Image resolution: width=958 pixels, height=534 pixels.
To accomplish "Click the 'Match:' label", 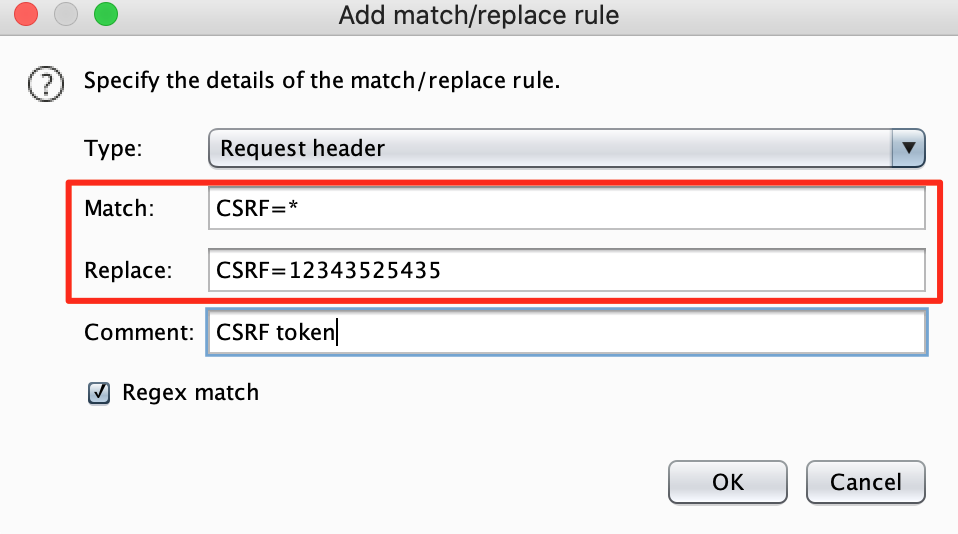I will tap(118, 209).
